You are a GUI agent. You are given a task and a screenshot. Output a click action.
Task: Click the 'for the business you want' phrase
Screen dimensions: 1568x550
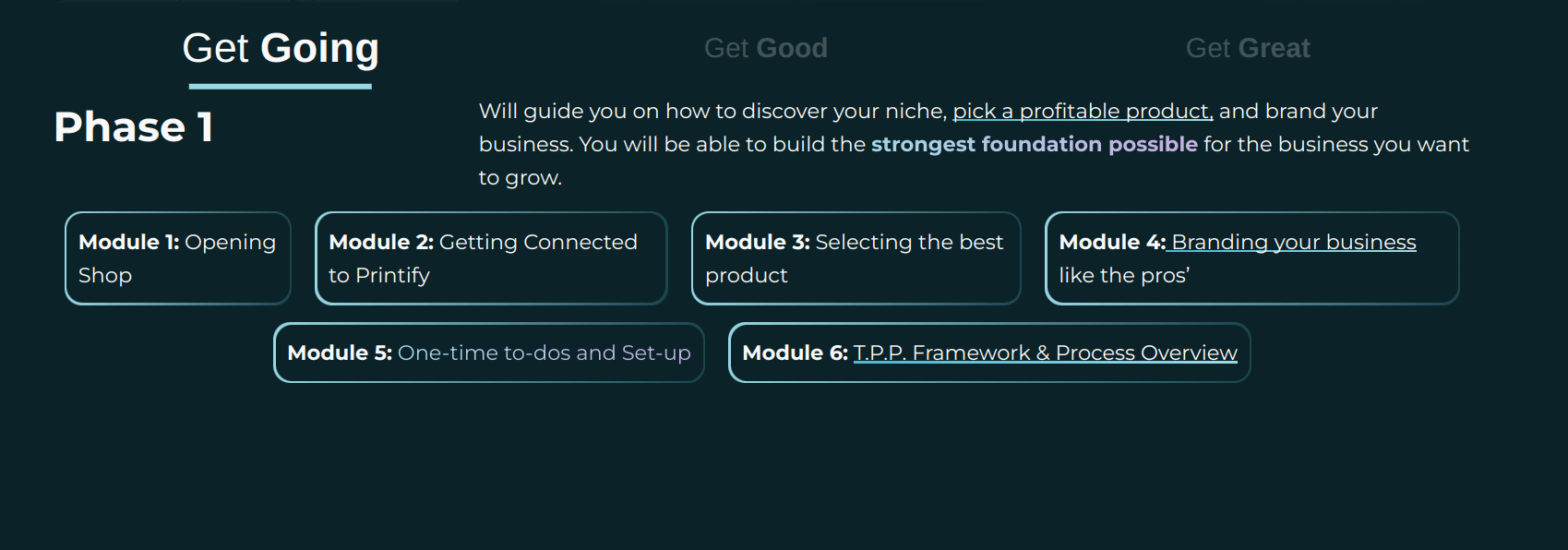[1335, 145]
